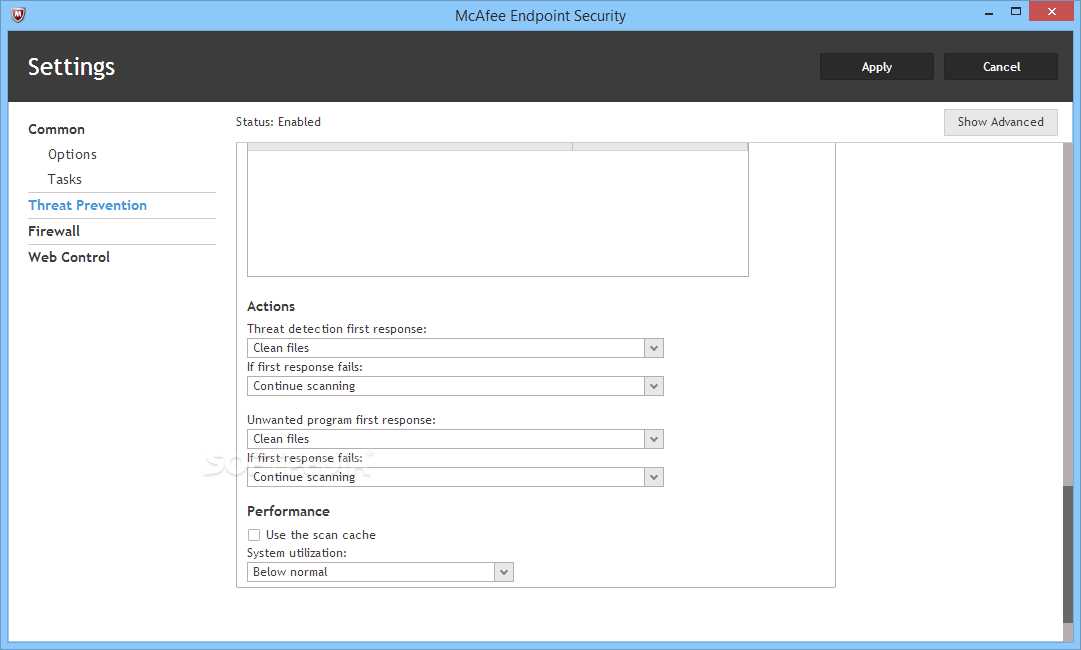Open Unwanted program first response dropdown

point(455,439)
